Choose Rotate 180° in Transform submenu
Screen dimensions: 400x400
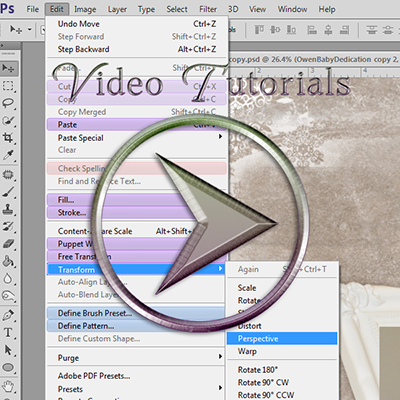[x=282, y=370]
